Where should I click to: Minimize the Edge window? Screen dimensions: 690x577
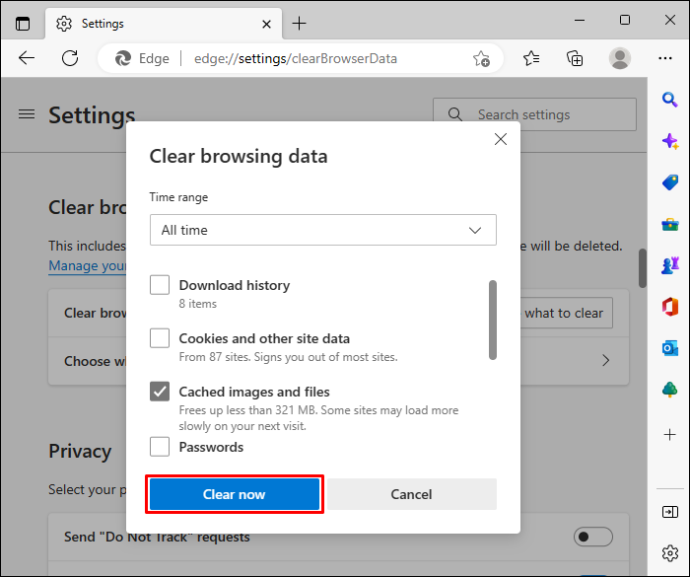tap(580, 20)
